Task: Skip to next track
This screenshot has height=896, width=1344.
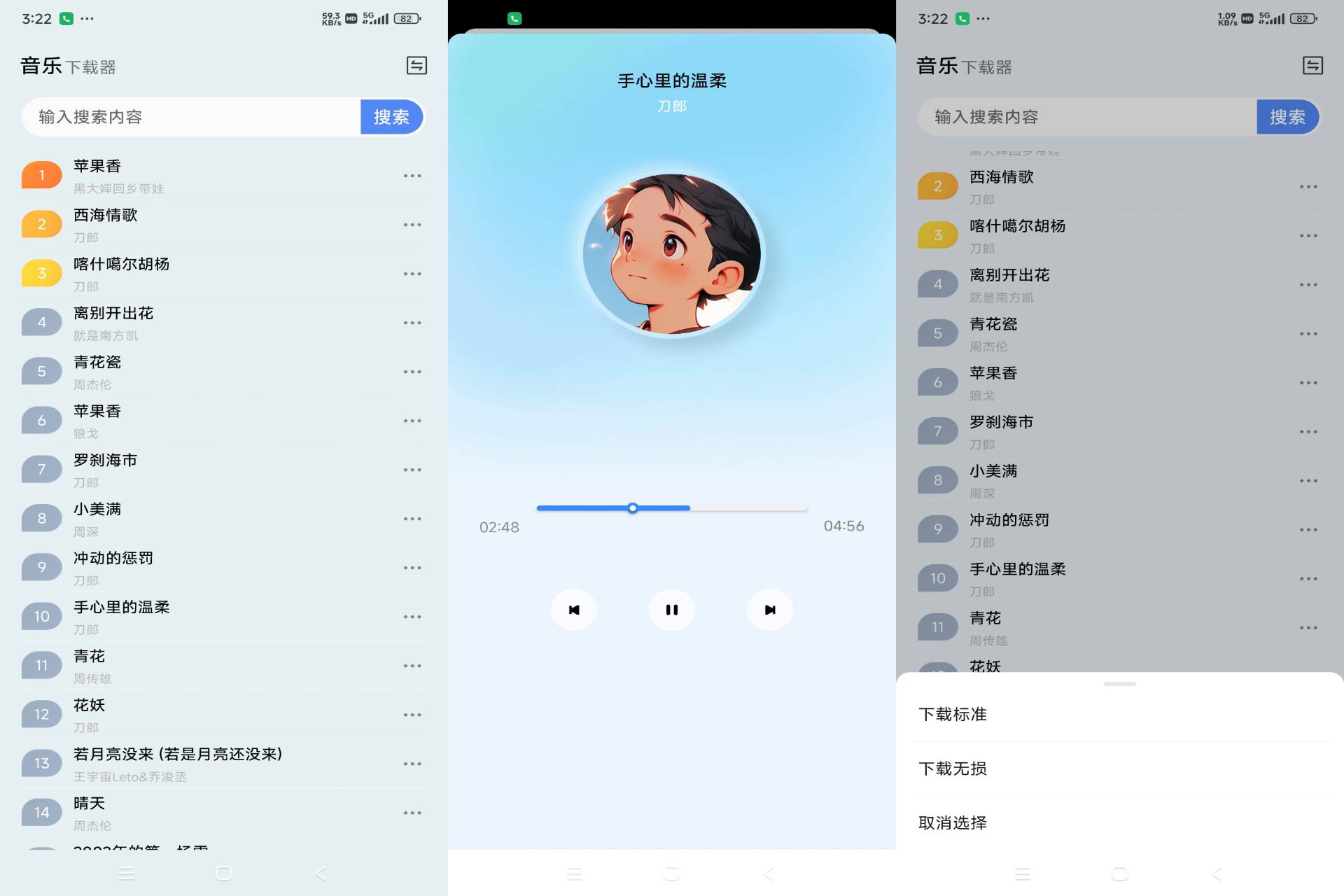Action: 770,608
